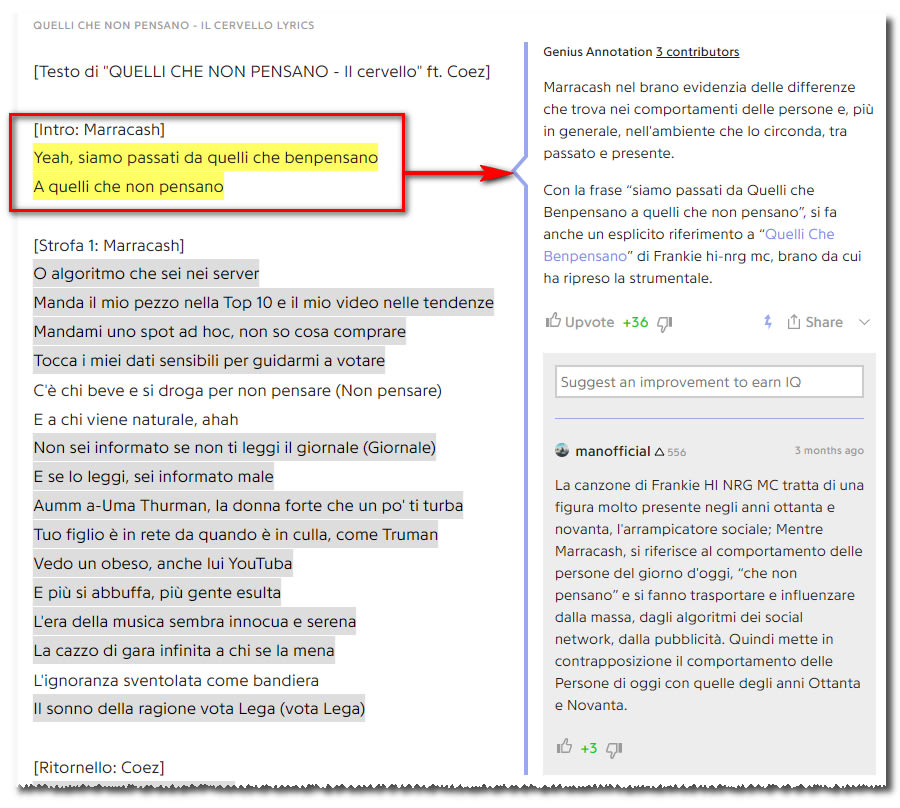Click the [Ritornello: Coez] section header

click(99, 767)
